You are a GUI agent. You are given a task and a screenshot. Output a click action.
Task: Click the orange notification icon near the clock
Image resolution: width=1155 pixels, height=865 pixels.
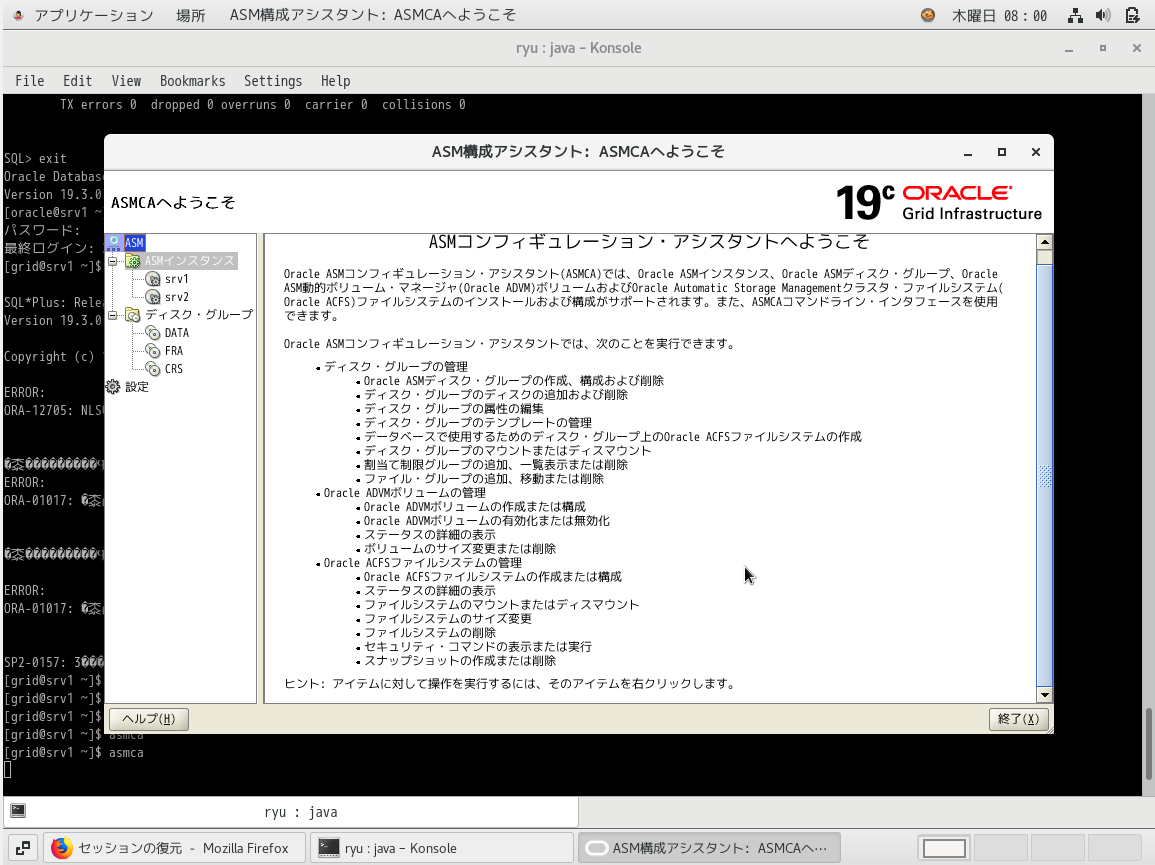coord(928,15)
